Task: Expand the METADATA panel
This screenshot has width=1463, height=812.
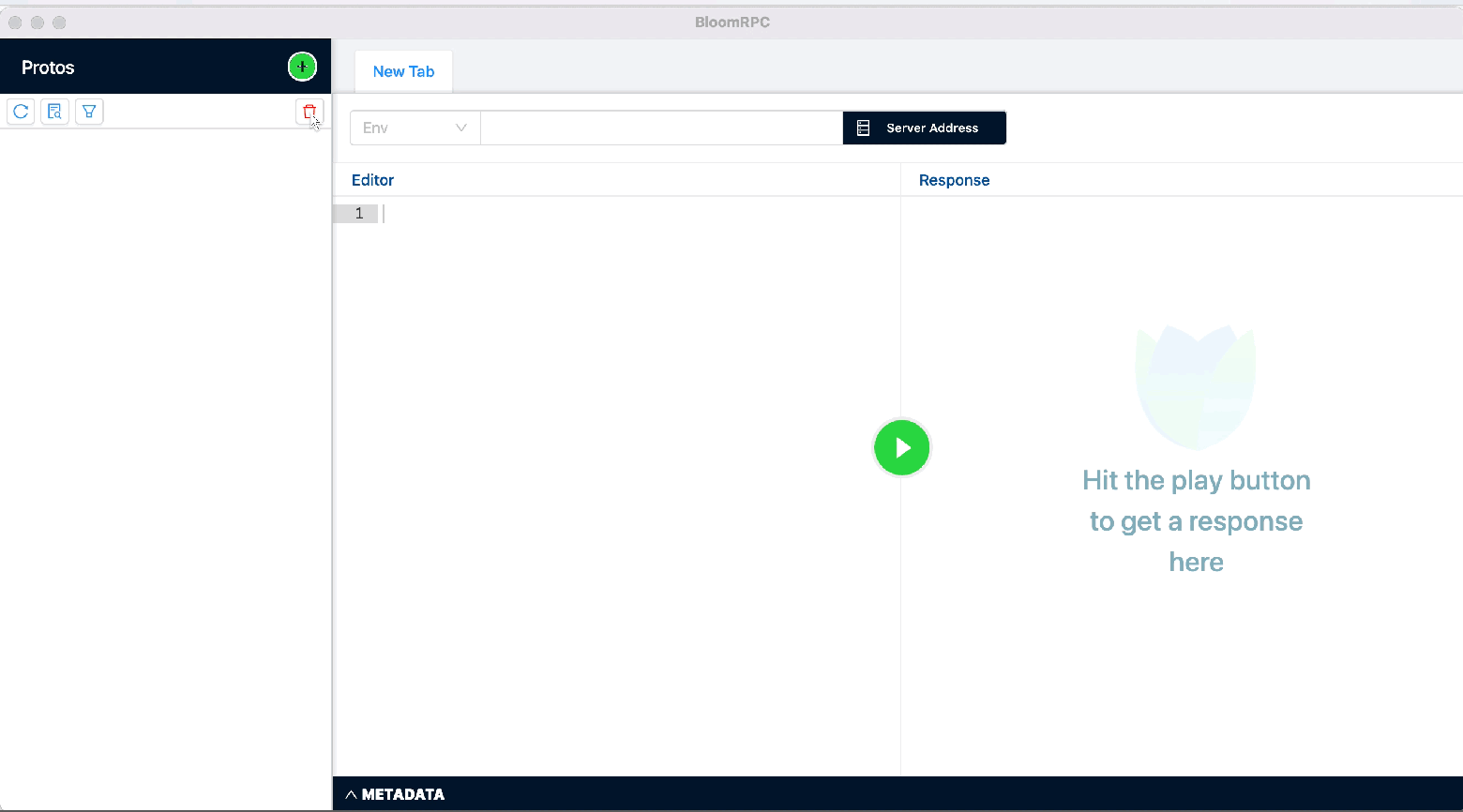Action: (x=395, y=794)
